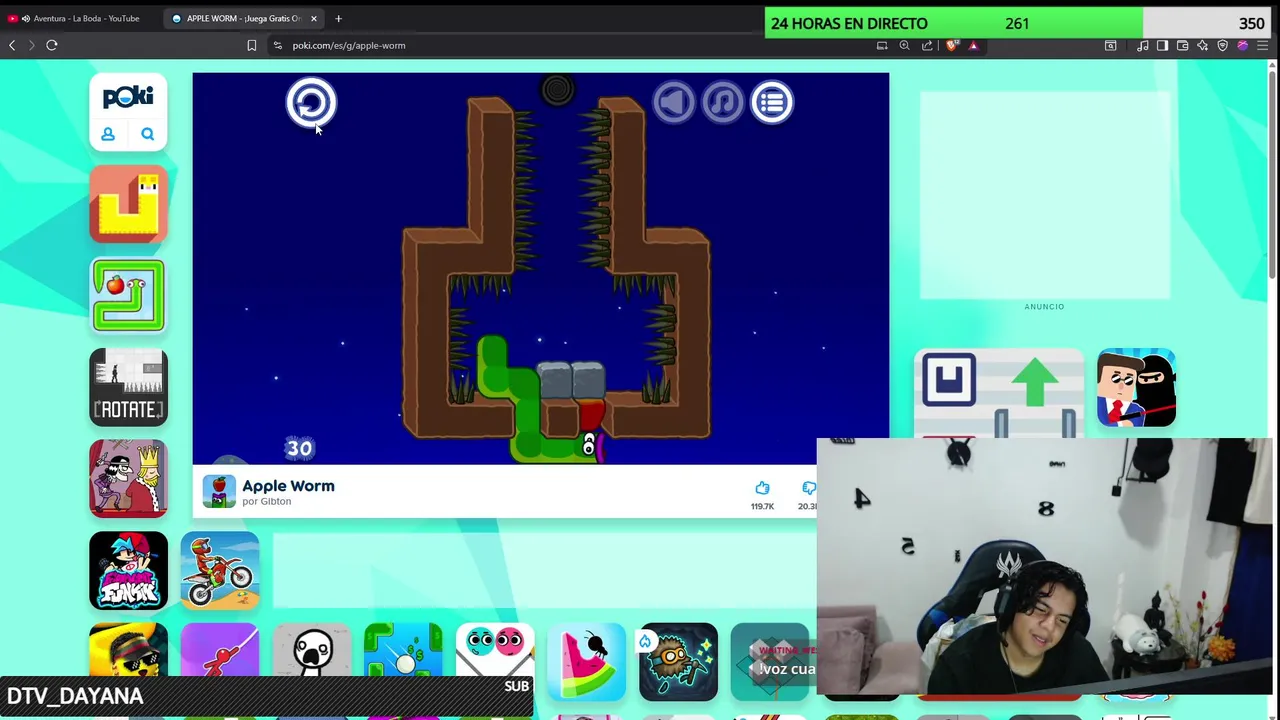Click the Apple Worm game title
This screenshot has width=1280, height=720.
click(x=288, y=486)
